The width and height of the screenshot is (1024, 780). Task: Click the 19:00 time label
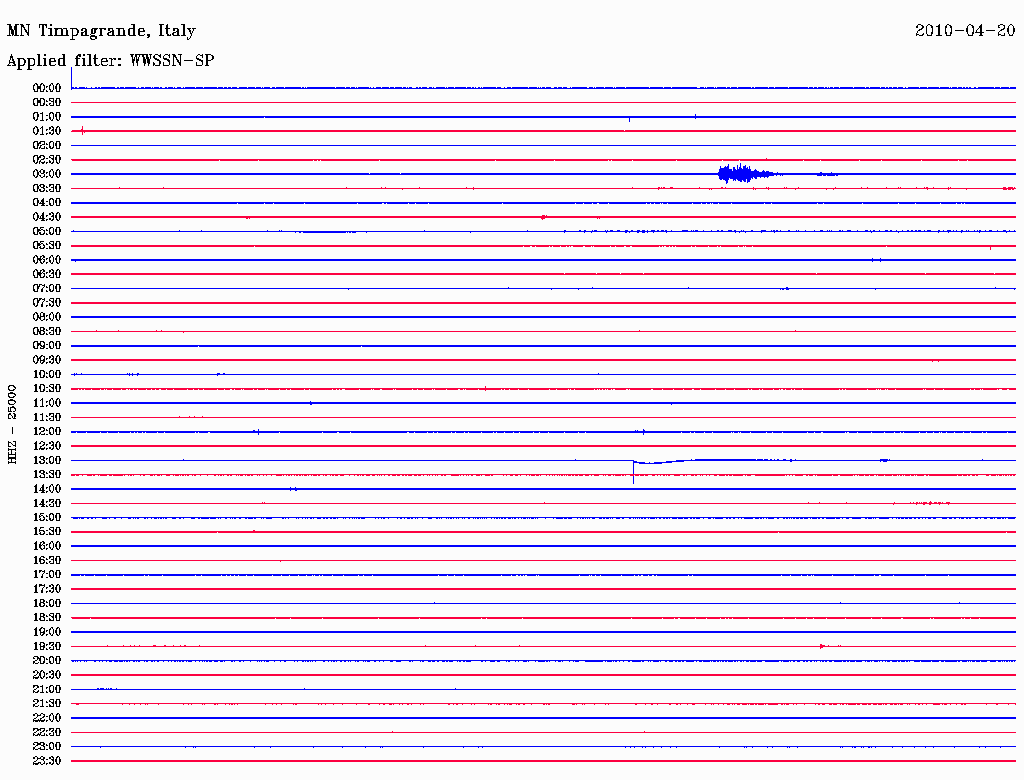[x=47, y=632]
